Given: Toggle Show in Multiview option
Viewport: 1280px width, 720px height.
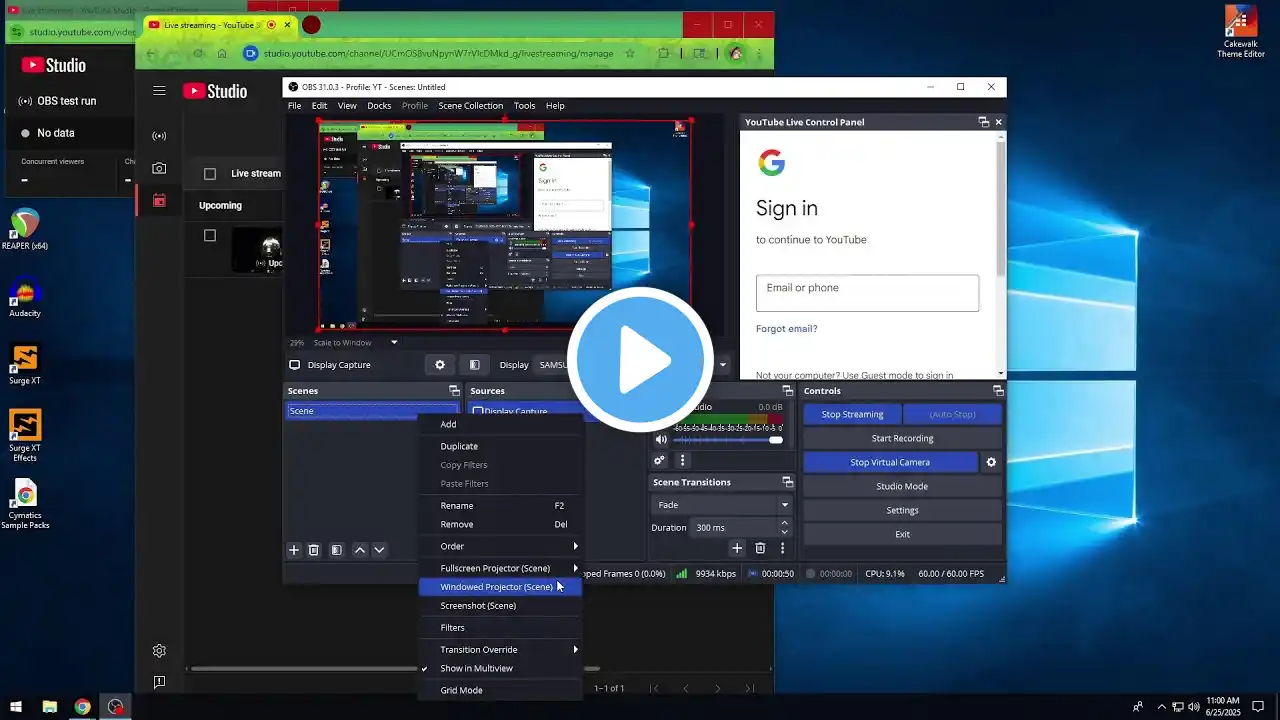Looking at the screenshot, I should click(476, 668).
